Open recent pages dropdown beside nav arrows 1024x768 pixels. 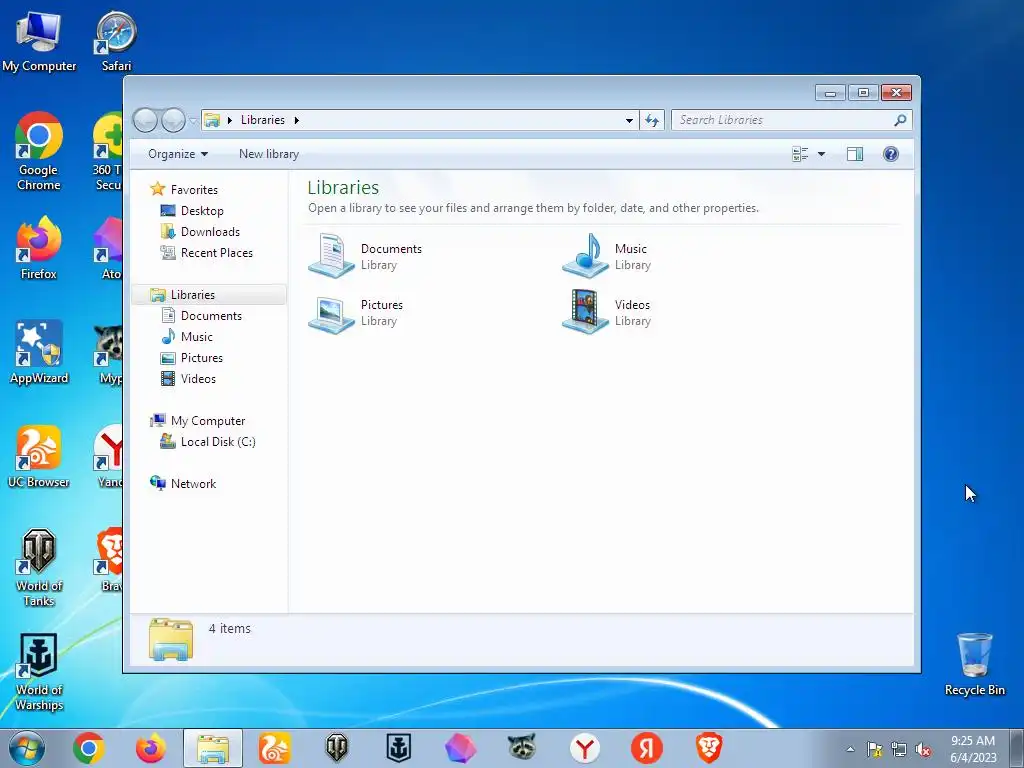[x=193, y=121]
